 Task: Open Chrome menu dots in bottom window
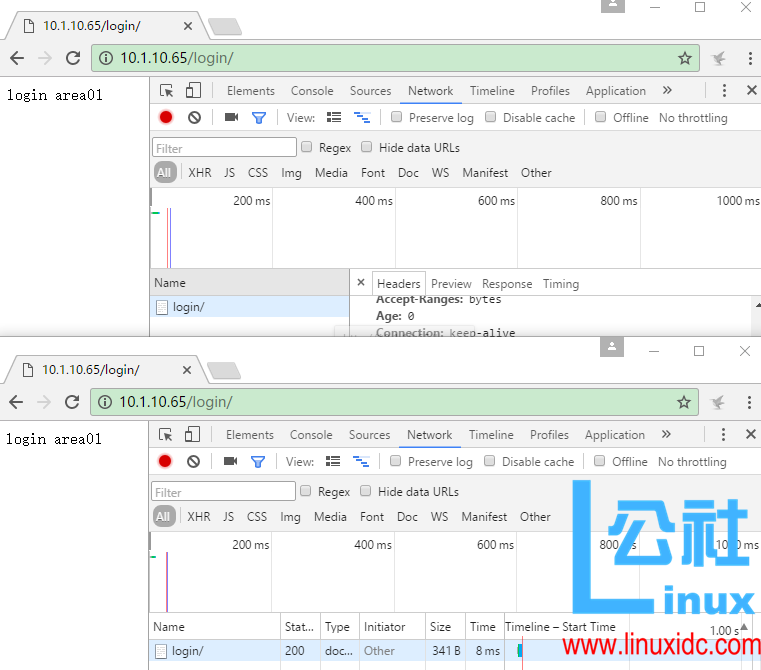point(749,402)
